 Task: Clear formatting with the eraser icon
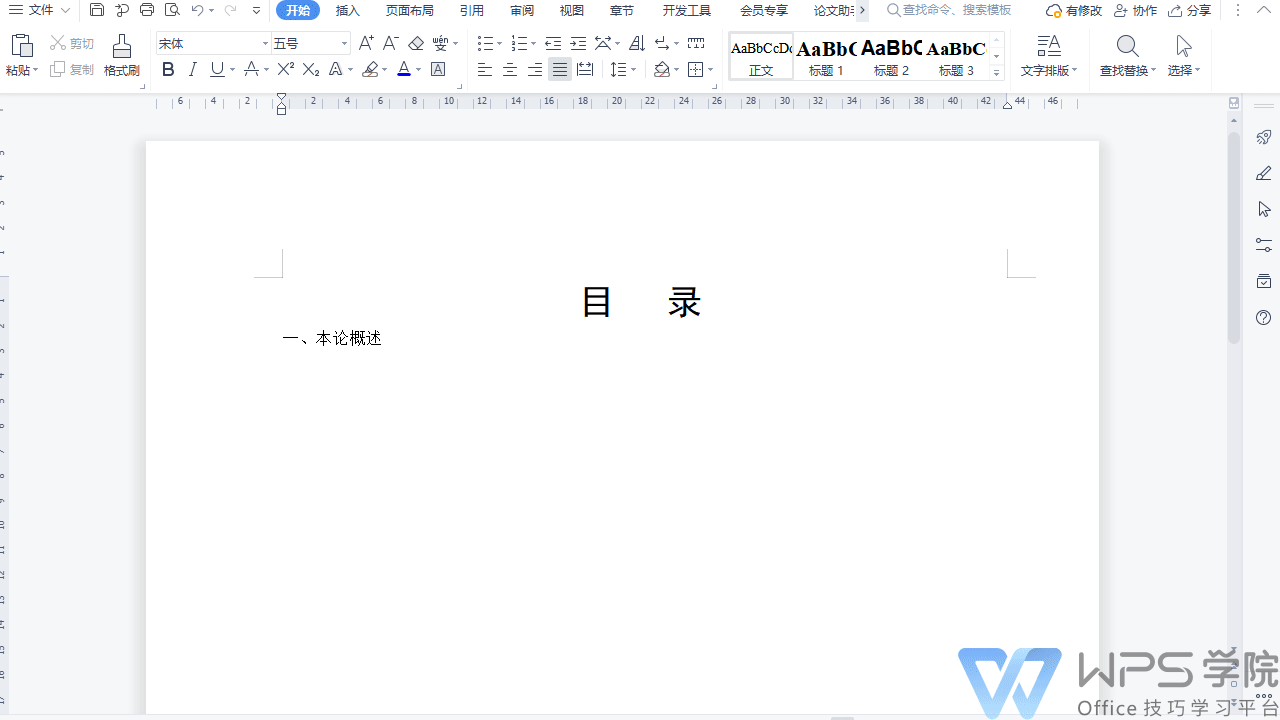(416, 43)
